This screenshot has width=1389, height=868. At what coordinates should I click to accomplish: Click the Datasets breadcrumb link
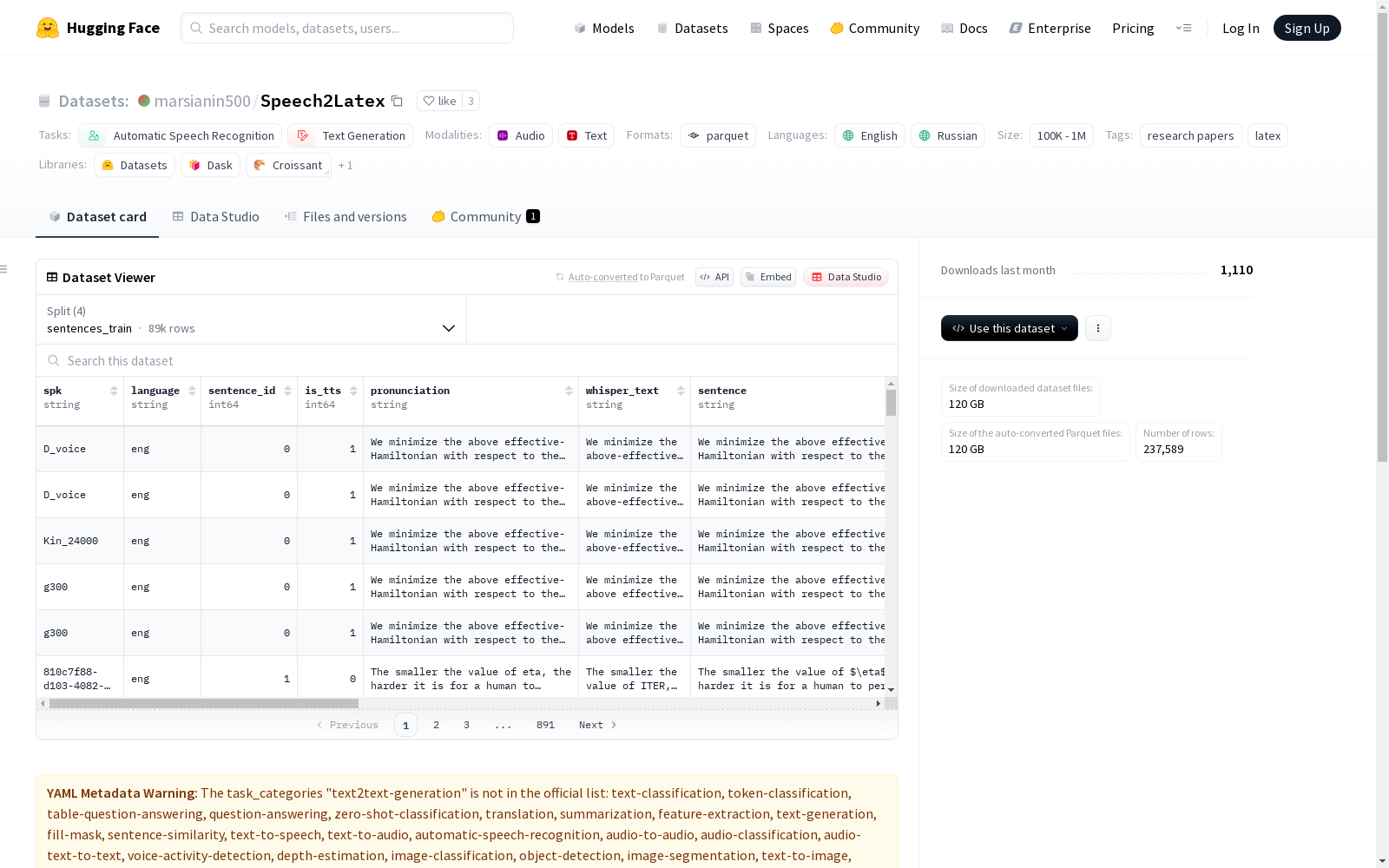(x=93, y=101)
